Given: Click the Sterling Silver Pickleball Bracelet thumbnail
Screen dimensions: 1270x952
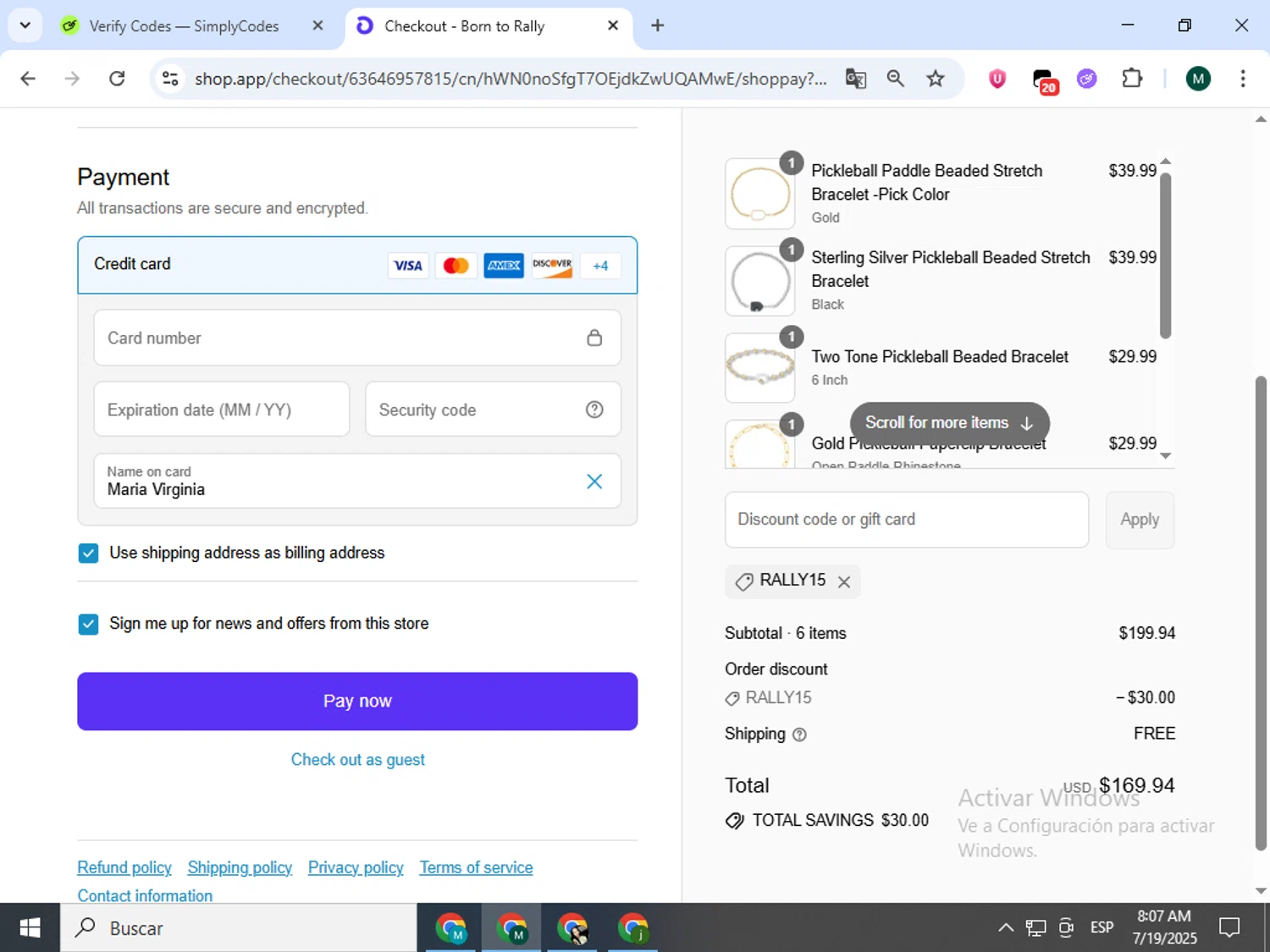Looking at the screenshot, I should tap(759, 281).
